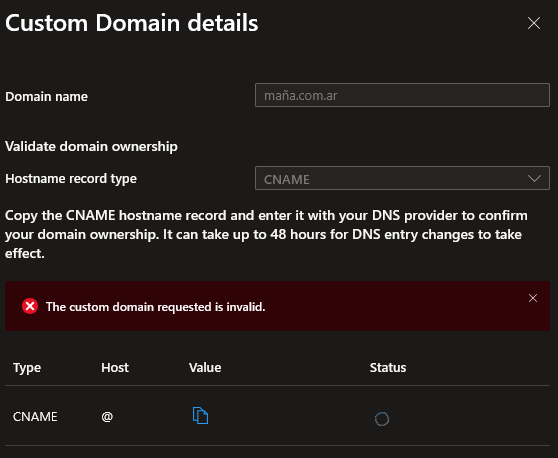
Task: Click the chevron arrow of the CNAME dropdown
Action: pos(534,178)
